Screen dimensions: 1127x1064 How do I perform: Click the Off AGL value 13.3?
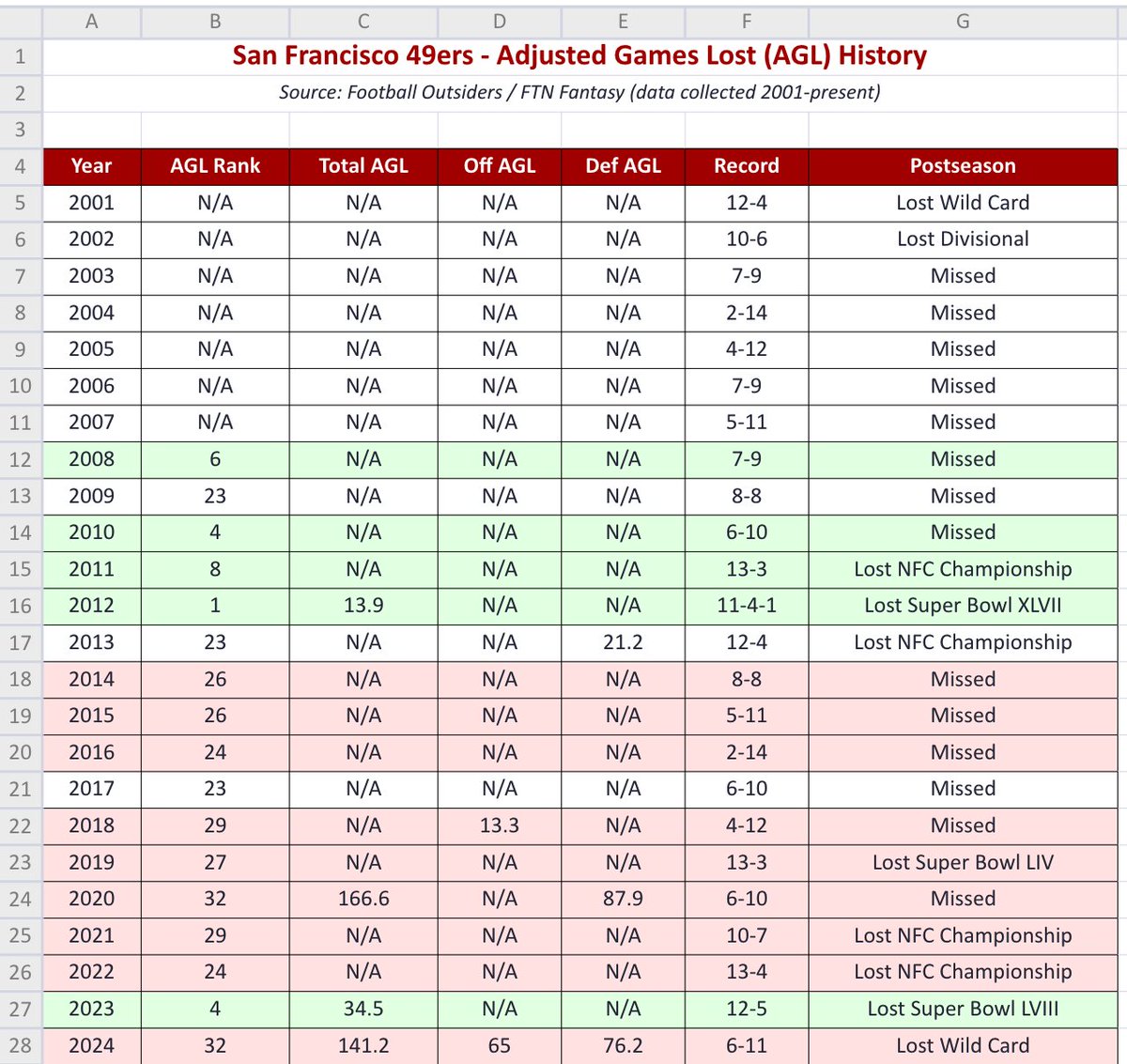click(500, 825)
